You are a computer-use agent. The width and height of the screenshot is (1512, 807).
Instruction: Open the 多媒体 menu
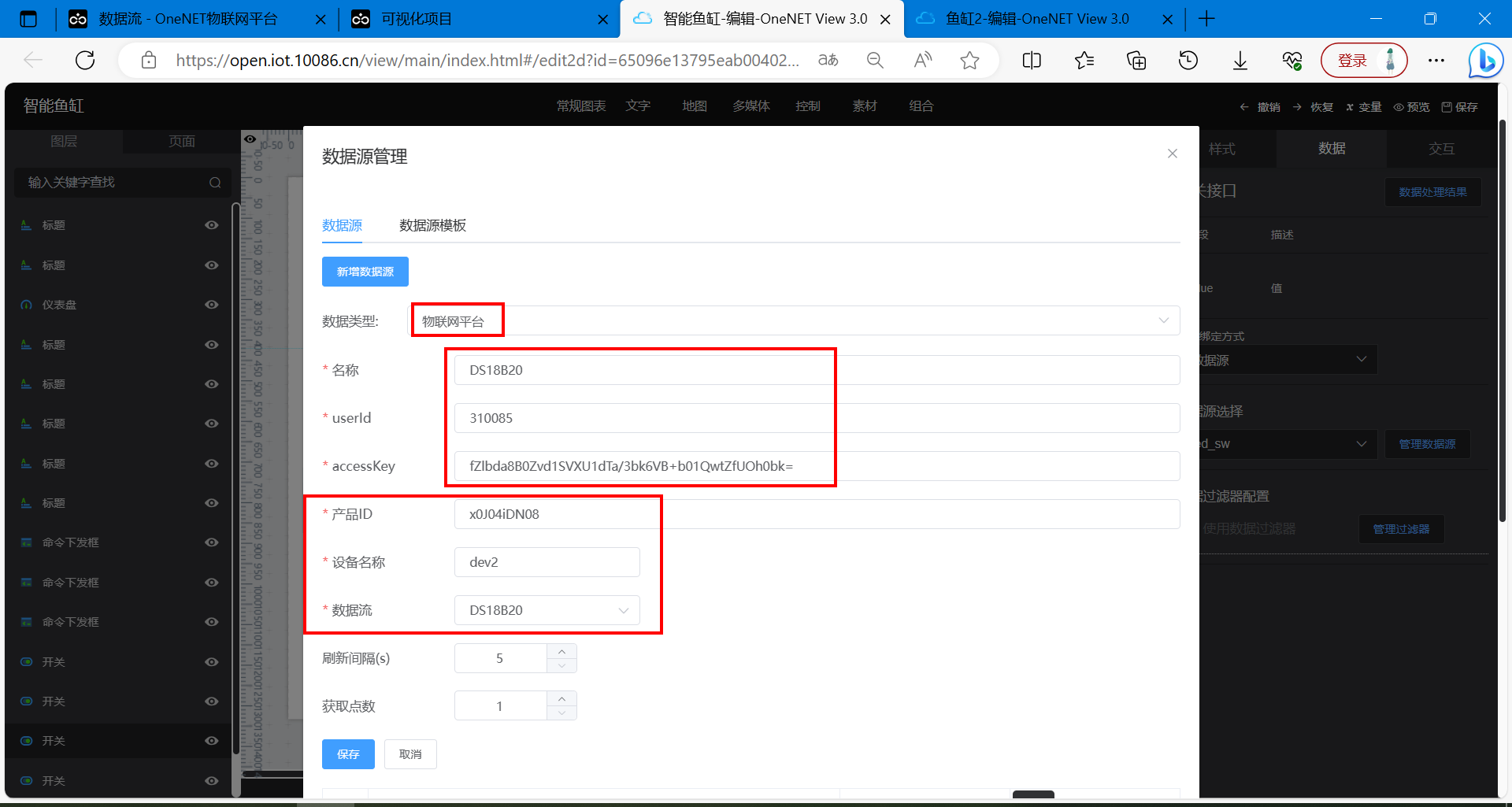click(x=751, y=106)
